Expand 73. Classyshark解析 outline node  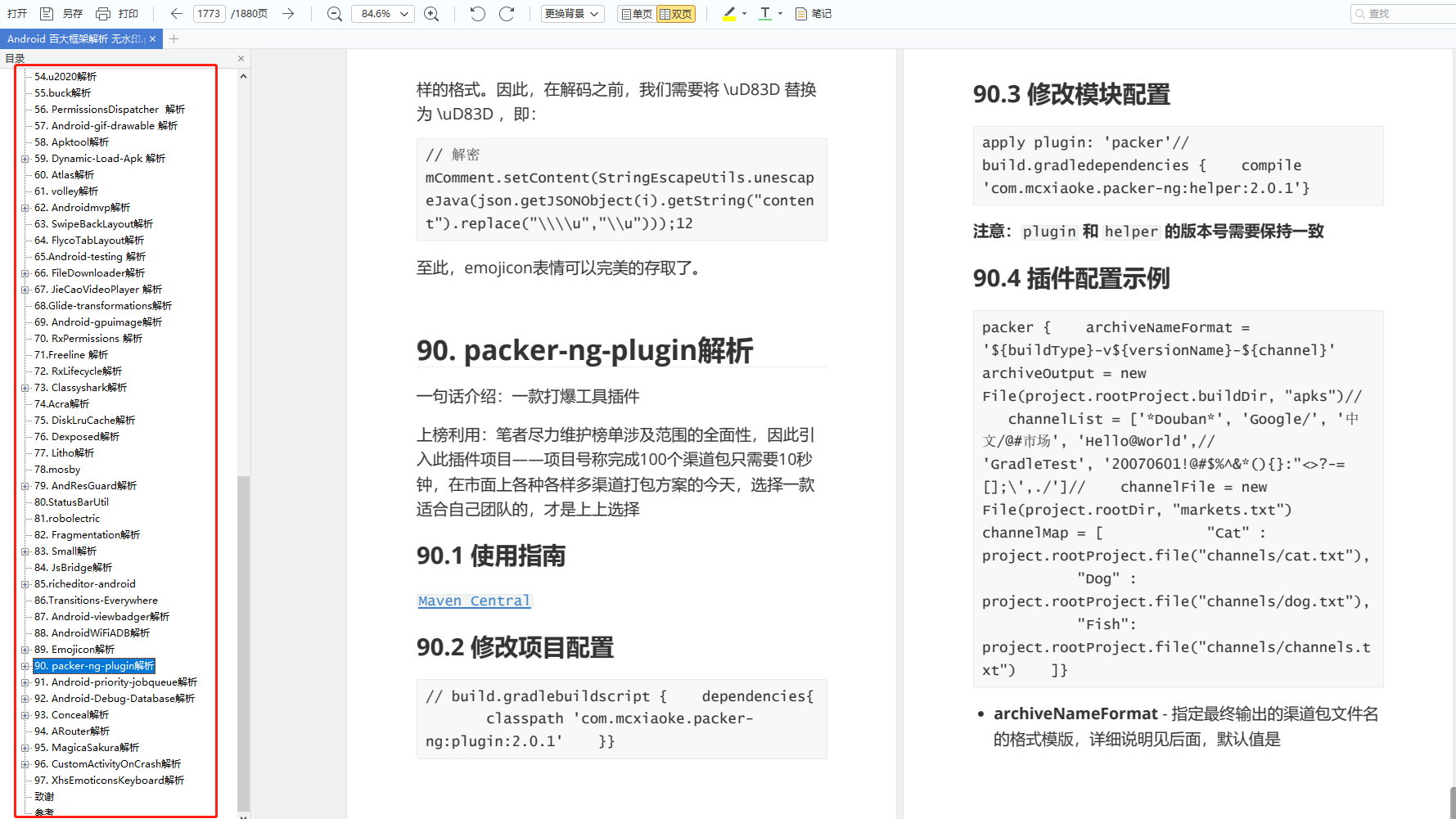tap(25, 388)
